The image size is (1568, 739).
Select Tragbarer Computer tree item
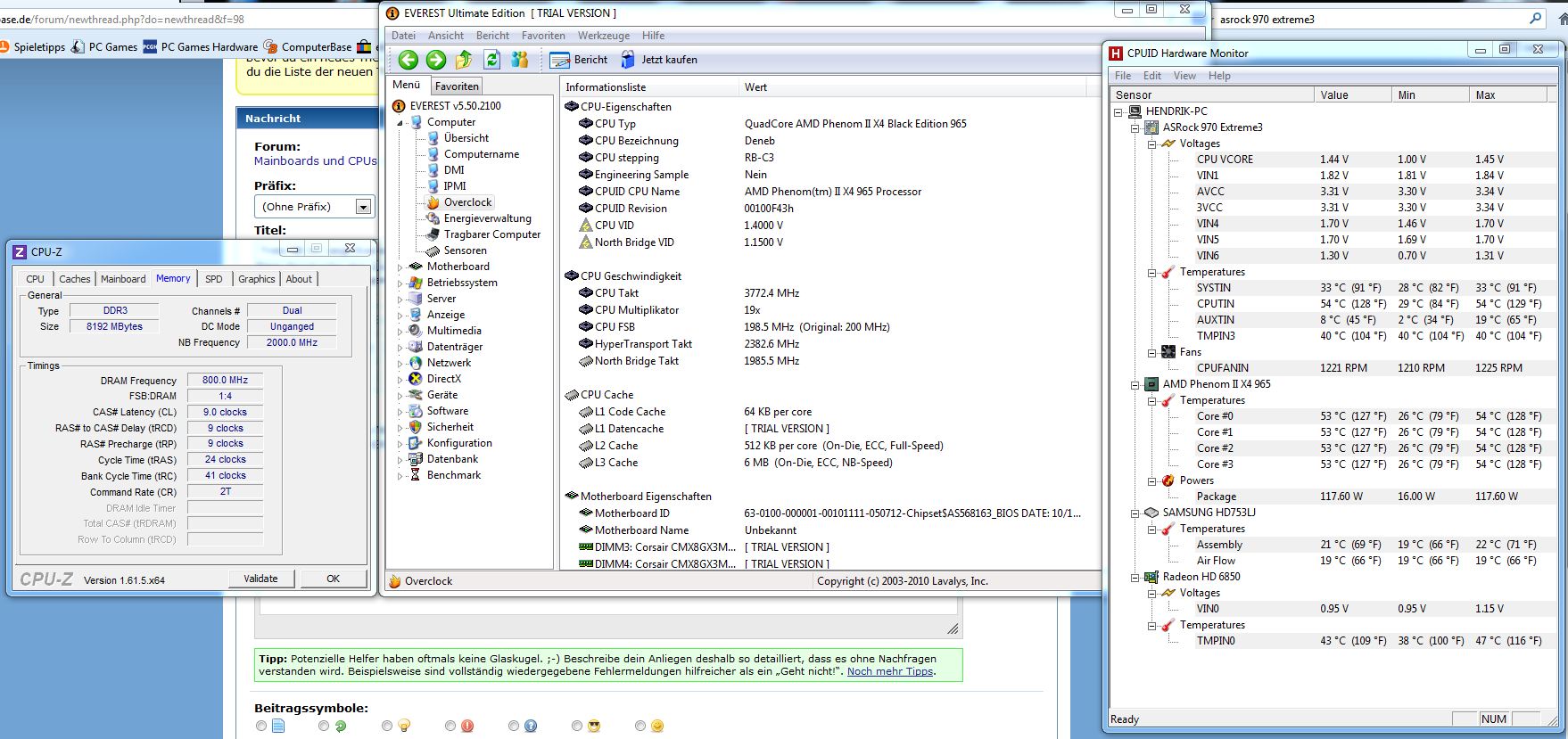tap(492, 234)
